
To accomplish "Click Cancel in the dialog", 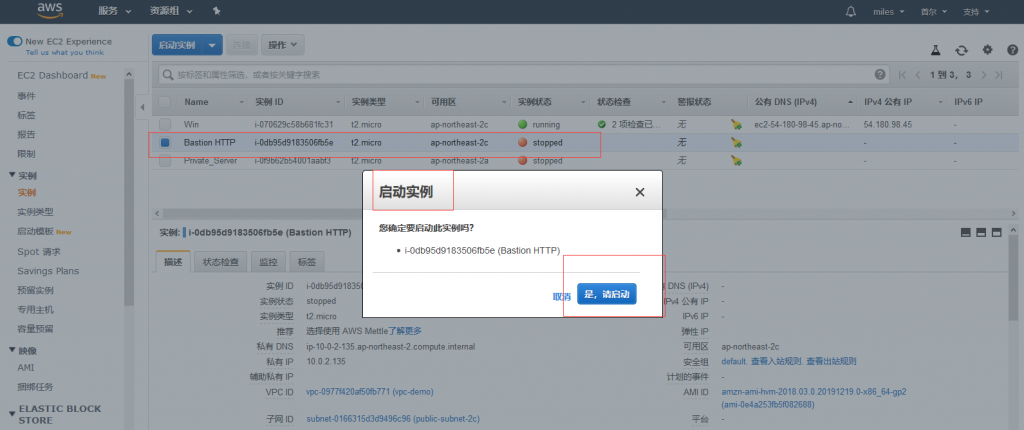I will pyautogui.click(x=562, y=297).
